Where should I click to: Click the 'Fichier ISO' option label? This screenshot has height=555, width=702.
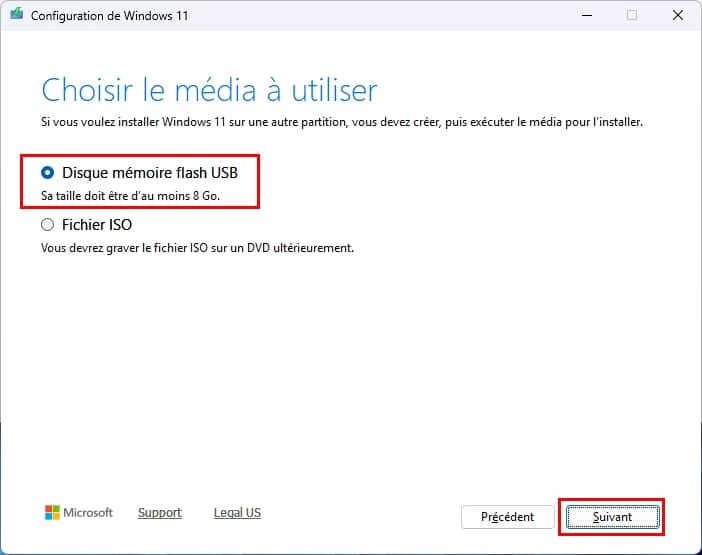coord(97,225)
